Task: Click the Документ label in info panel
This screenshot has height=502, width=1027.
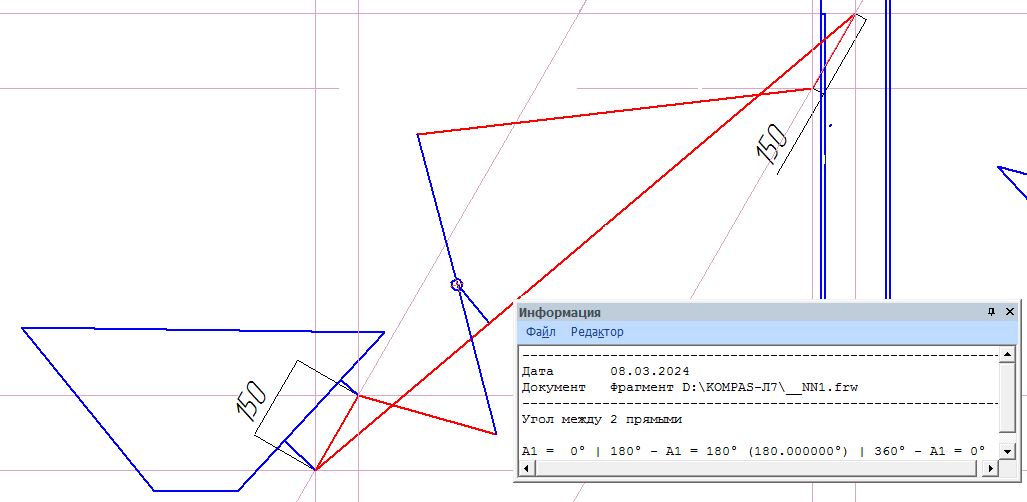Action: pyautogui.click(x=553, y=387)
